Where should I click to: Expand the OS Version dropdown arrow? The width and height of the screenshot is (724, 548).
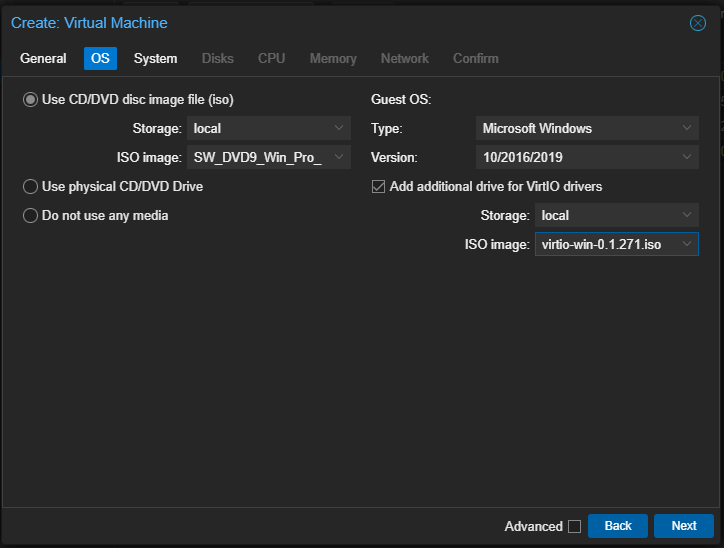click(686, 158)
